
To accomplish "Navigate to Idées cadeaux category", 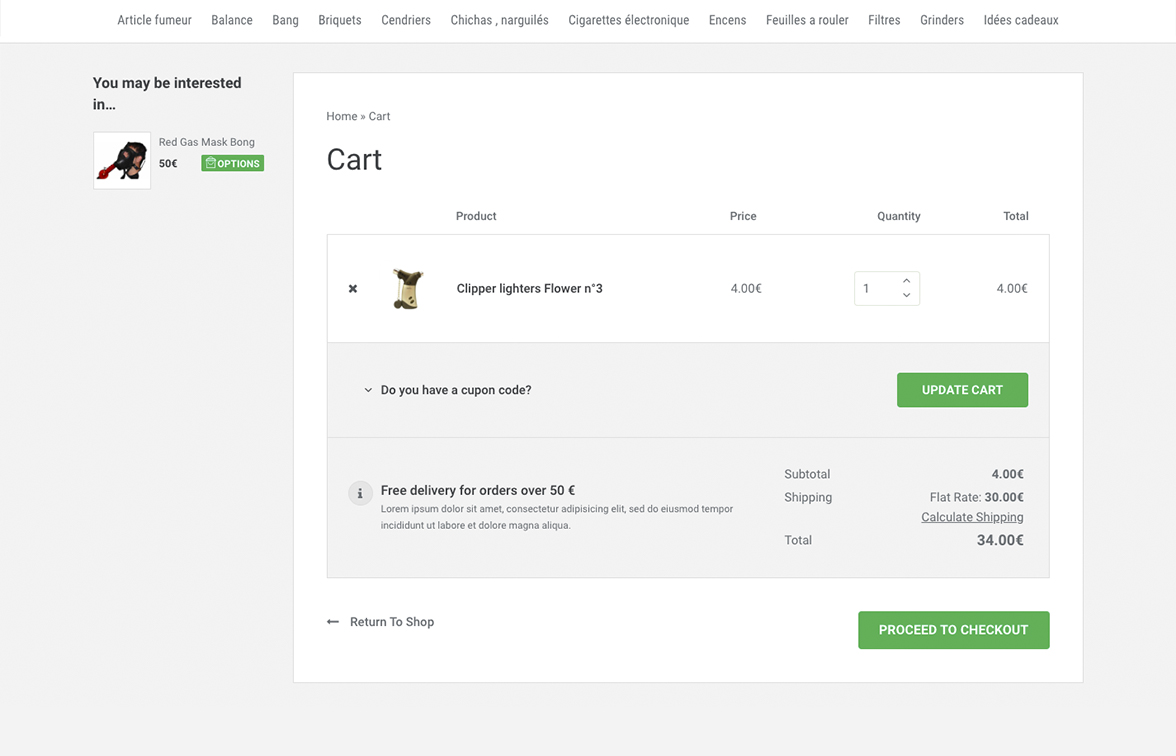I will click(x=1020, y=20).
